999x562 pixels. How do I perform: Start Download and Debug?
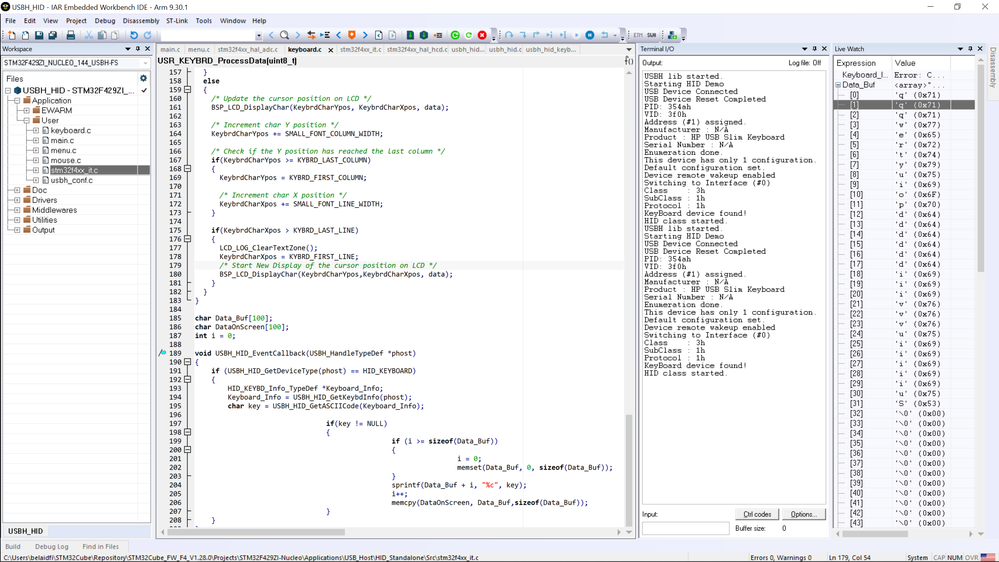455,35
